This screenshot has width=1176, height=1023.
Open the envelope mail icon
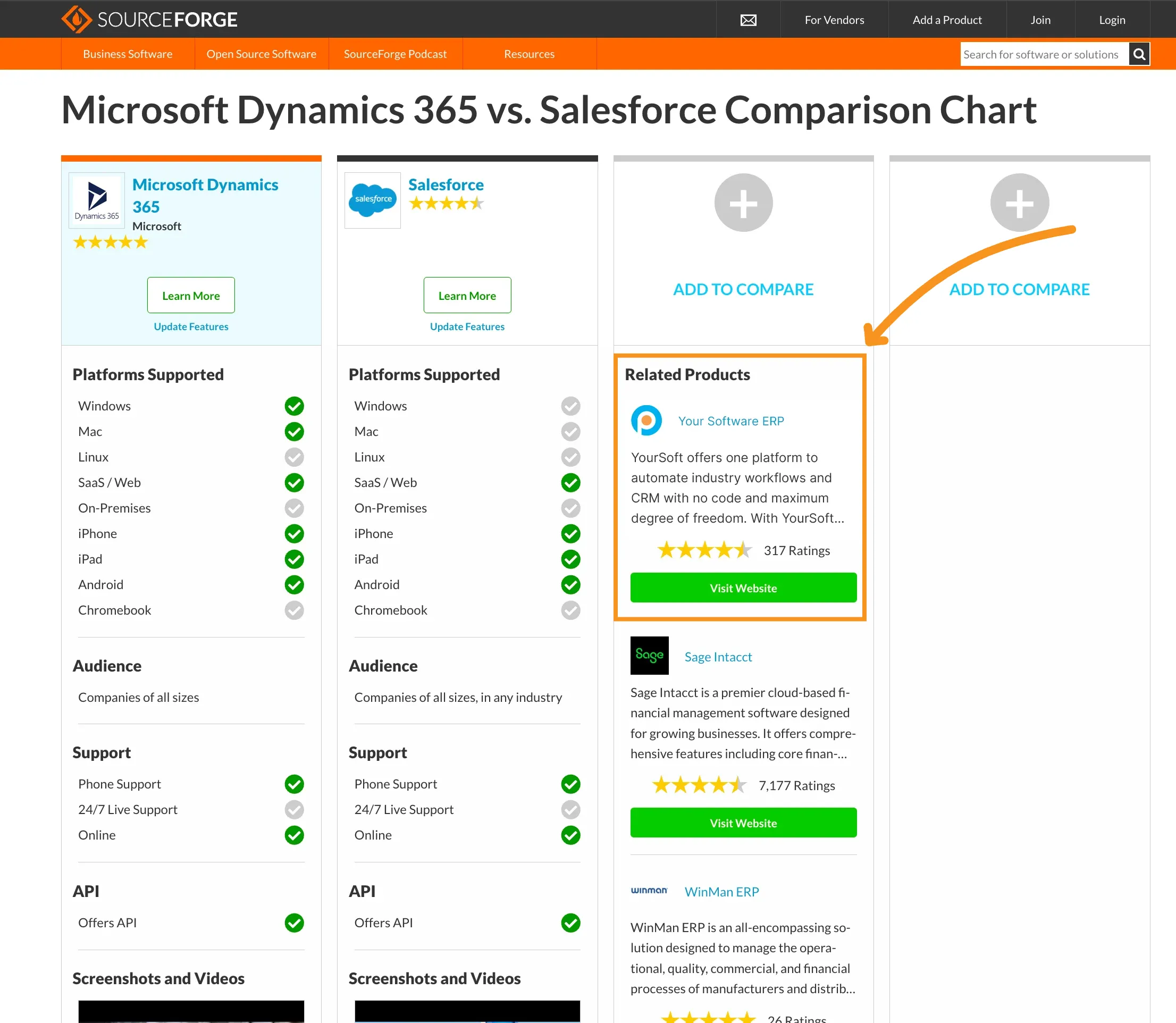749,20
